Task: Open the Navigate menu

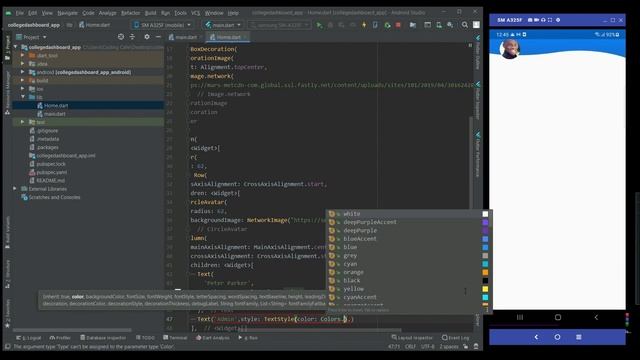Action: [67, 13]
